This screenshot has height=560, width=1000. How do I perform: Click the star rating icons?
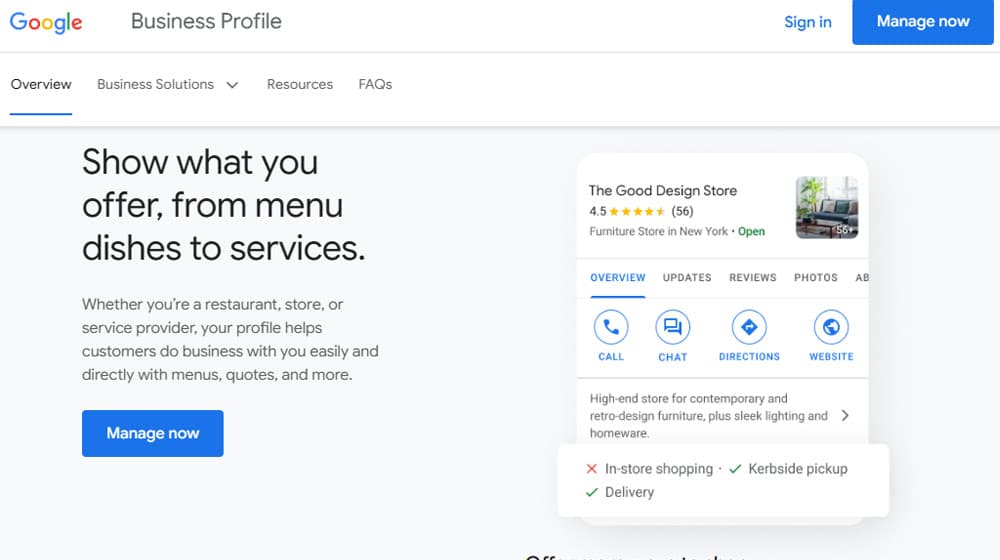637,211
